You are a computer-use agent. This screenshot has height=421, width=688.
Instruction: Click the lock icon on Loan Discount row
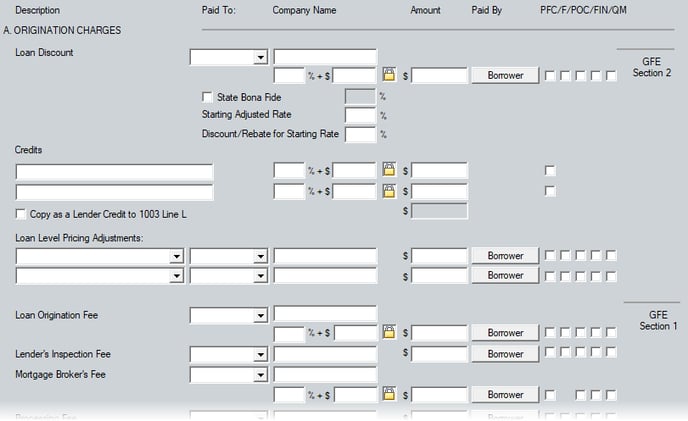coord(389,75)
